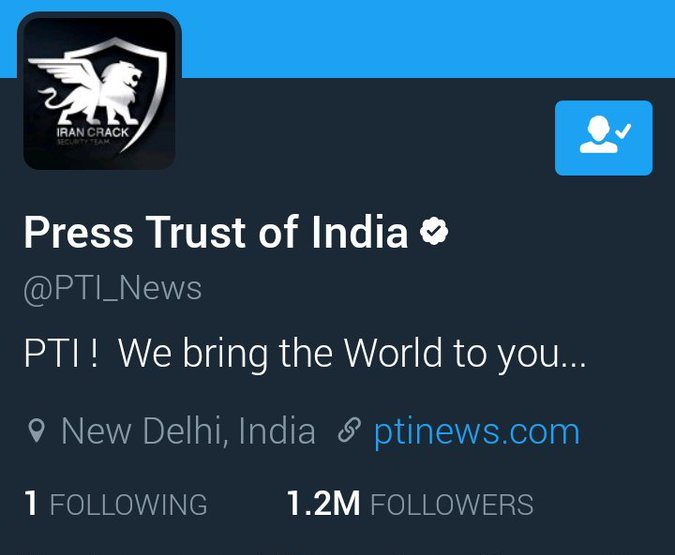The image size is (675, 555).
Task: Tap the blue header banner image
Action: [426, 39]
